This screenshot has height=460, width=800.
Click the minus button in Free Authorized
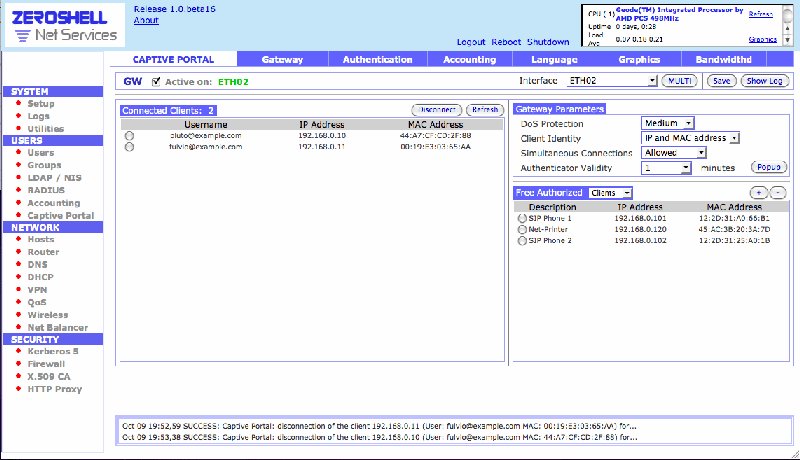pyautogui.click(x=778, y=192)
